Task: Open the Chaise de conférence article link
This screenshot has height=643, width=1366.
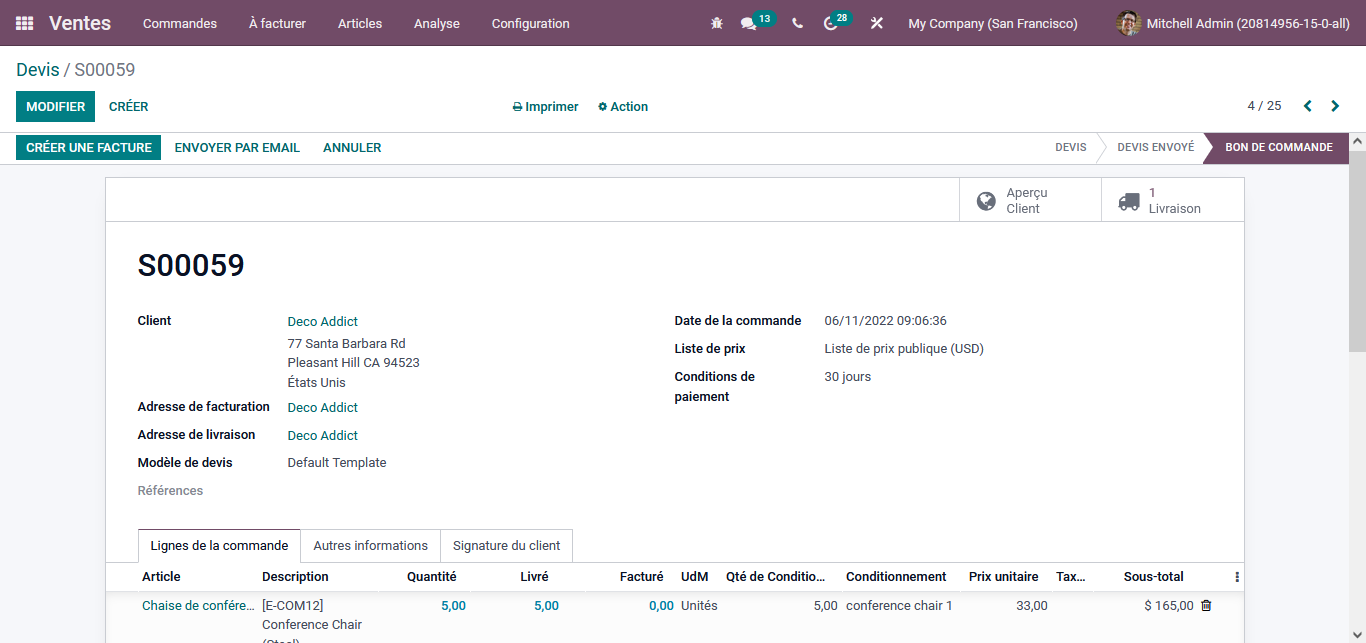Action: click(198, 606)
